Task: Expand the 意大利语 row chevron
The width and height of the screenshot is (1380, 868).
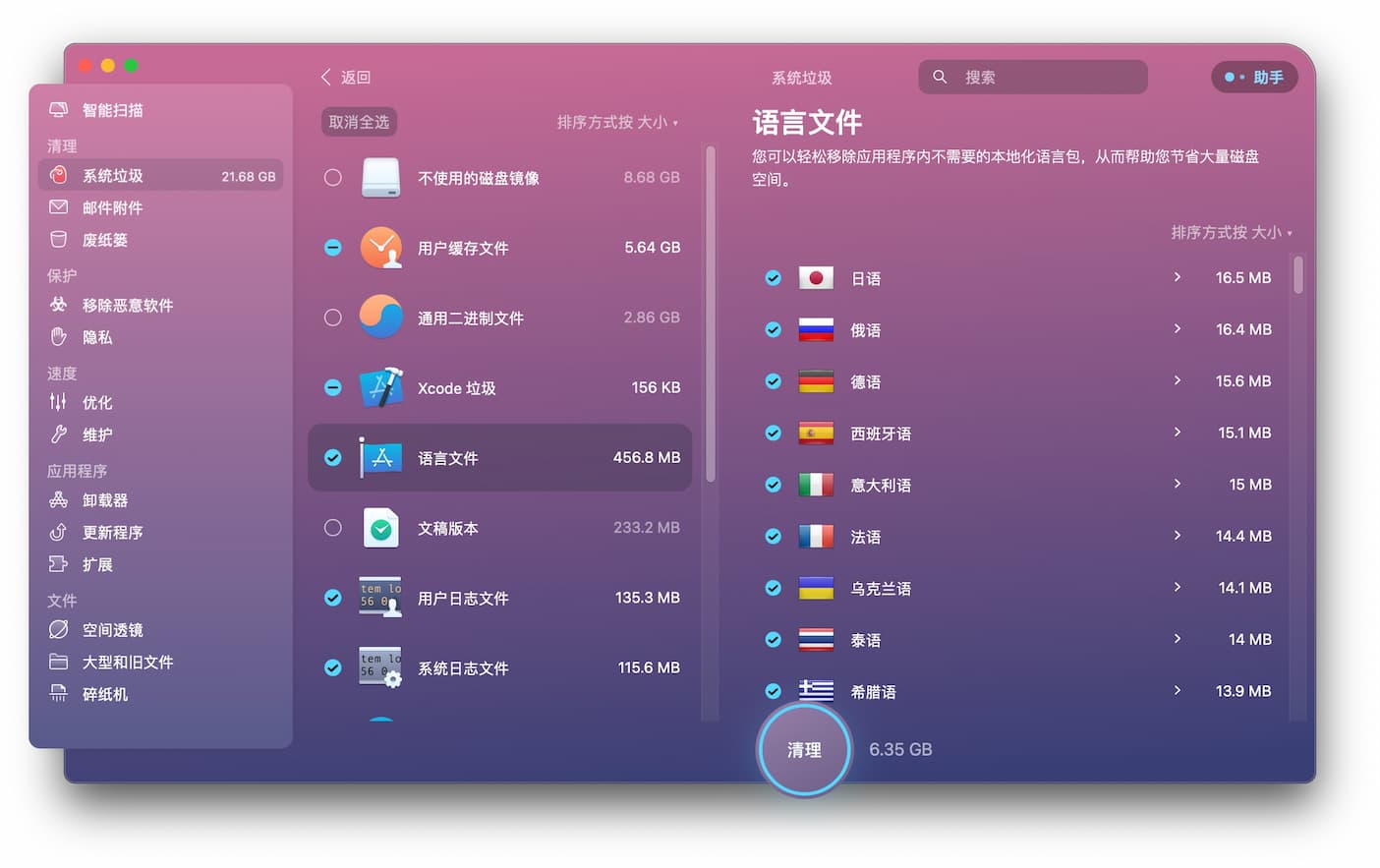Action: (x=1178, y=484)
